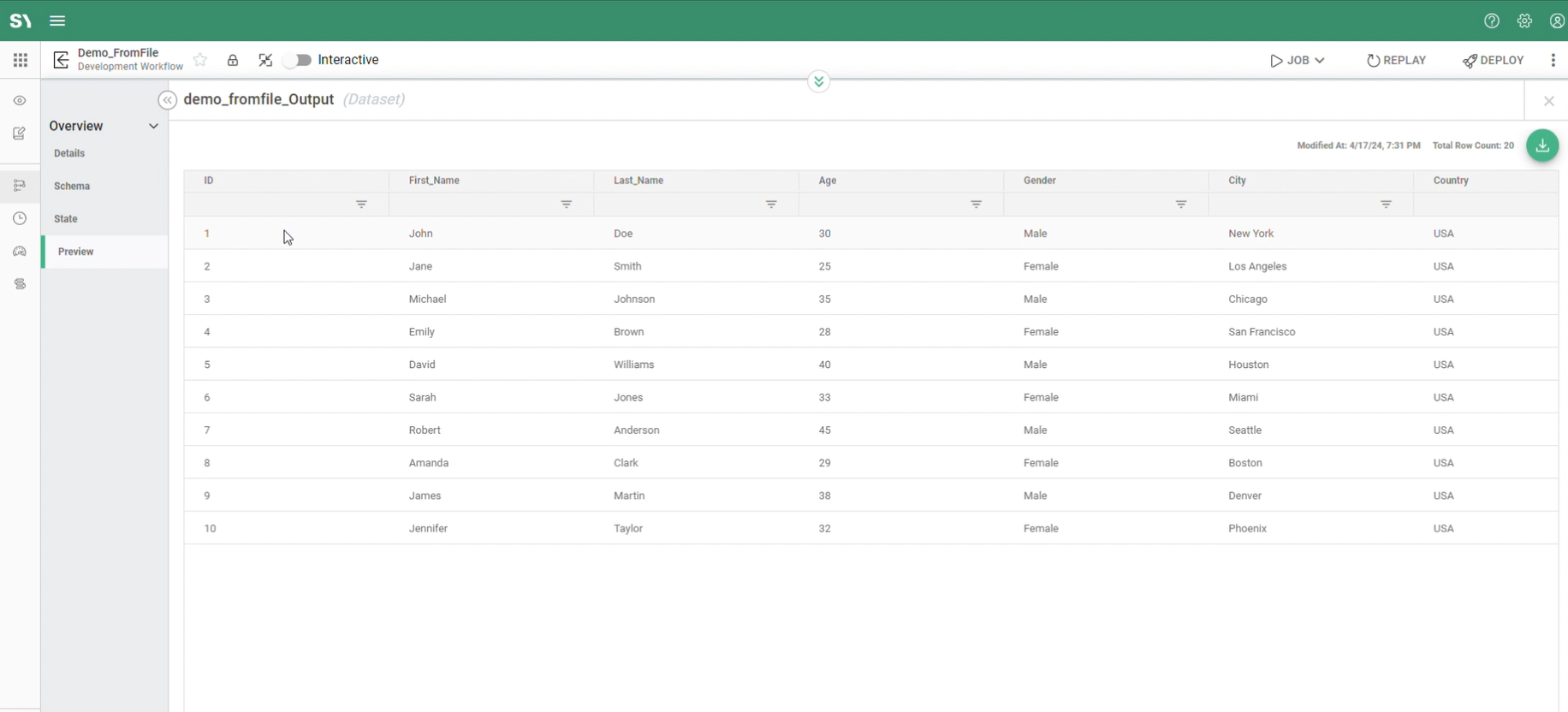This screenshot has height=712, width=1568.
Task: Open the help question mark icon
Action: pos(1492,21)
